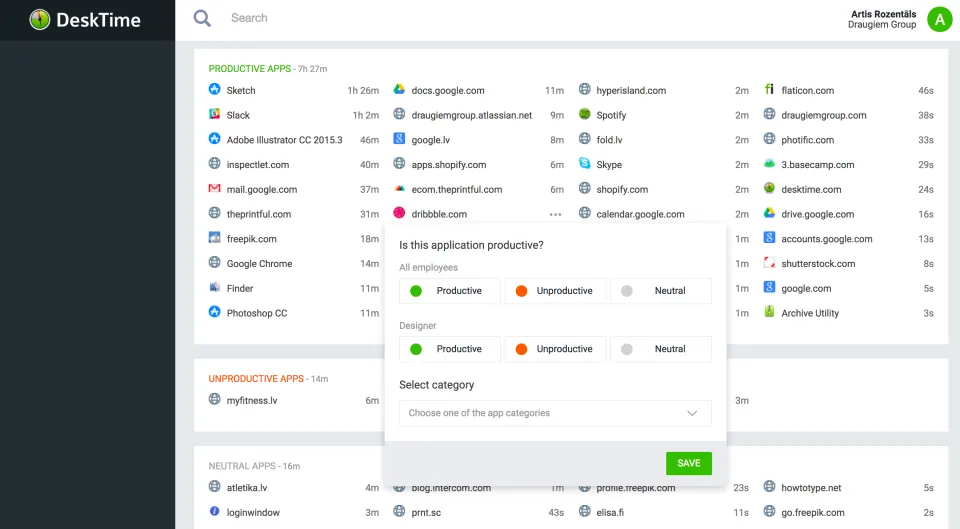Click the Finder app icon
The height and width of the screenshot is (529, 960).
[214, 287]
